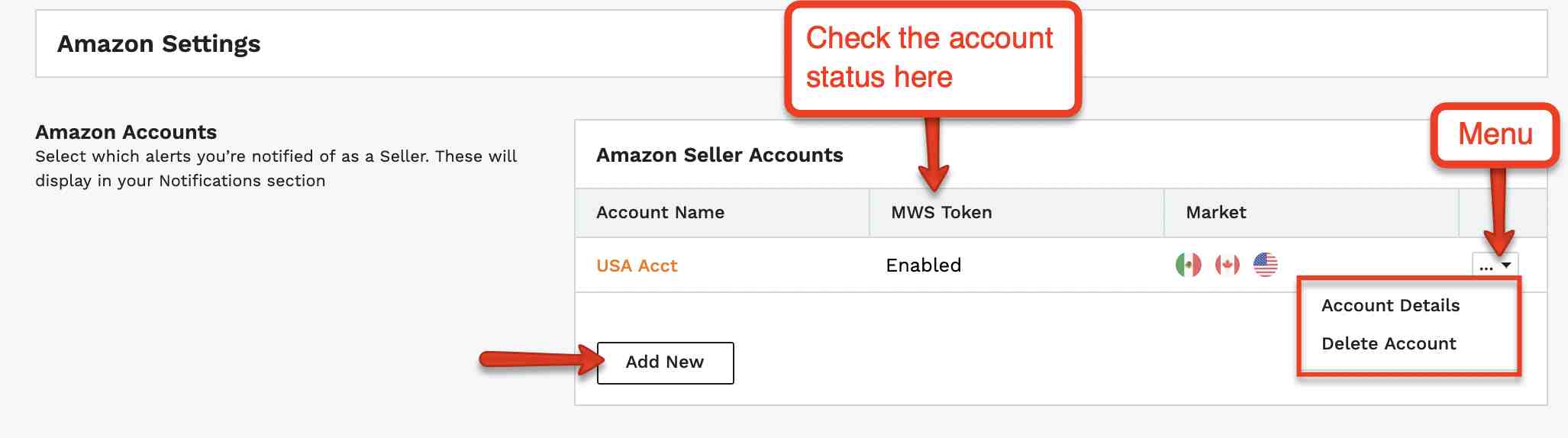
Task: Open the ellipsis menu for USA Acct
Action: click(1495, 266)
